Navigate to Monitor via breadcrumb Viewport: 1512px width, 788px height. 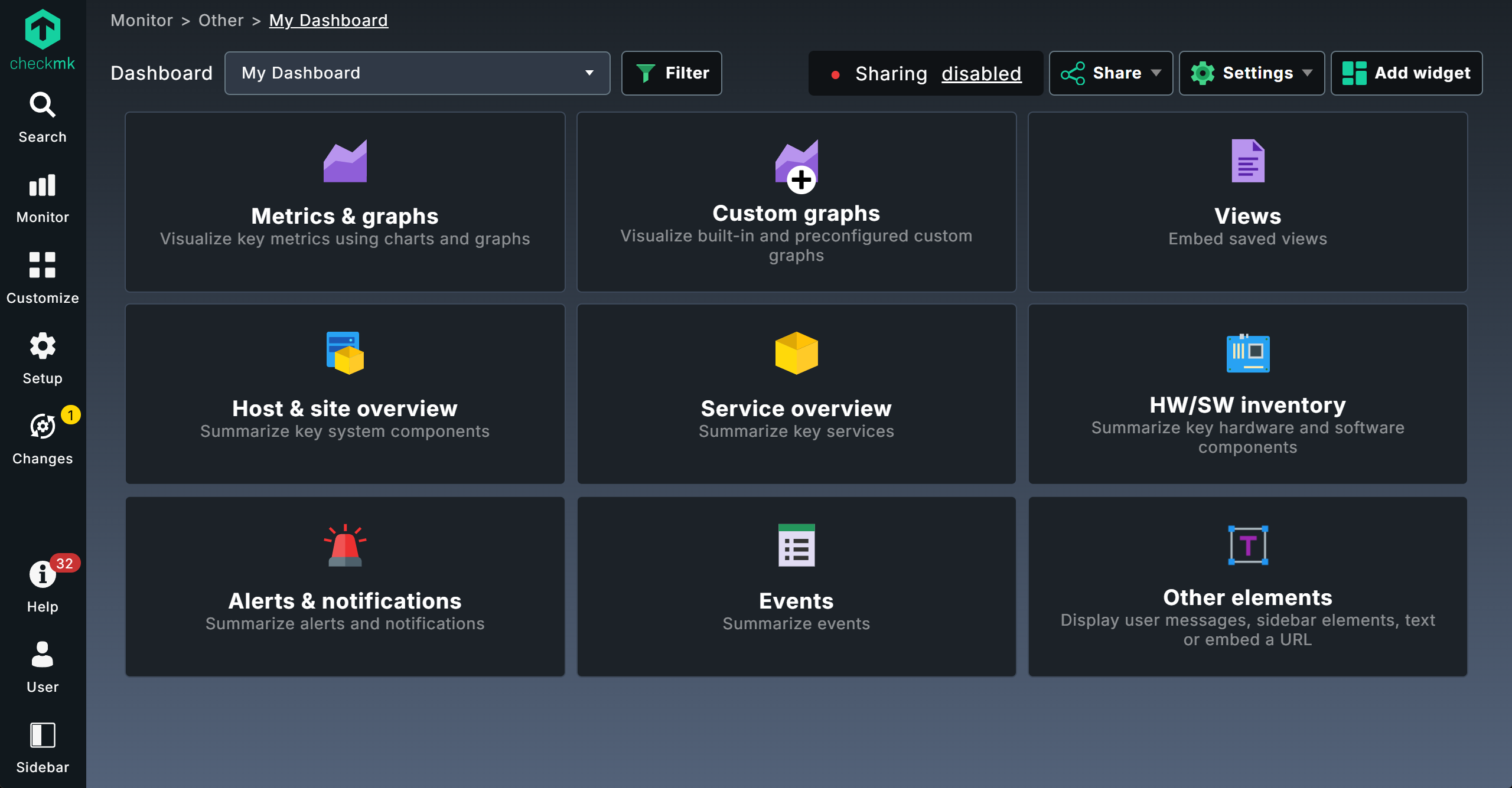coord(141,19)
